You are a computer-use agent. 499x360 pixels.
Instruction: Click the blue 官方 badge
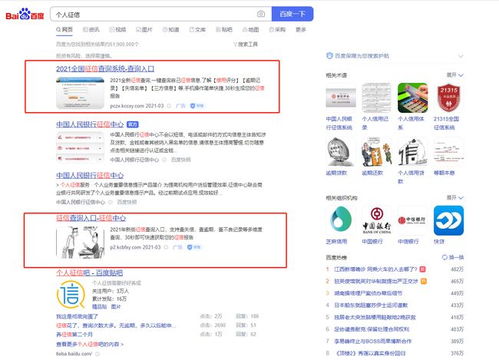(x=133, y=125)
